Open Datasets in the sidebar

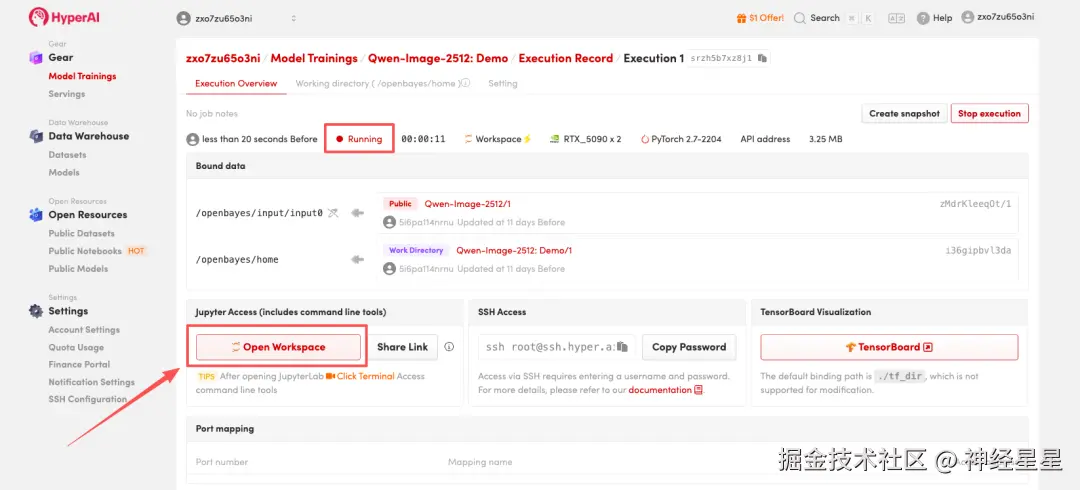point(68,154)
